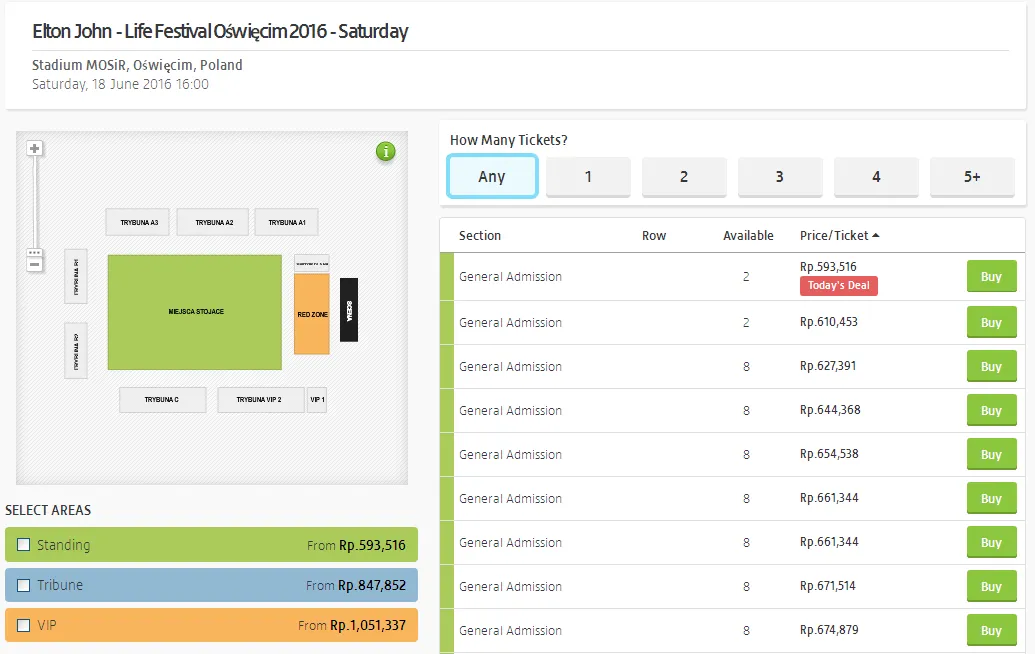Click the Rp.671,514 price in the table

point(828,586)
